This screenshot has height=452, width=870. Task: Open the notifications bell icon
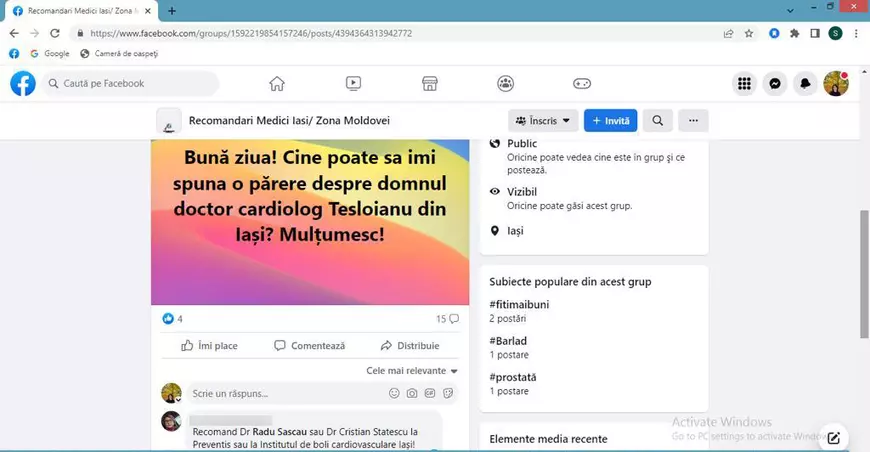805,84
